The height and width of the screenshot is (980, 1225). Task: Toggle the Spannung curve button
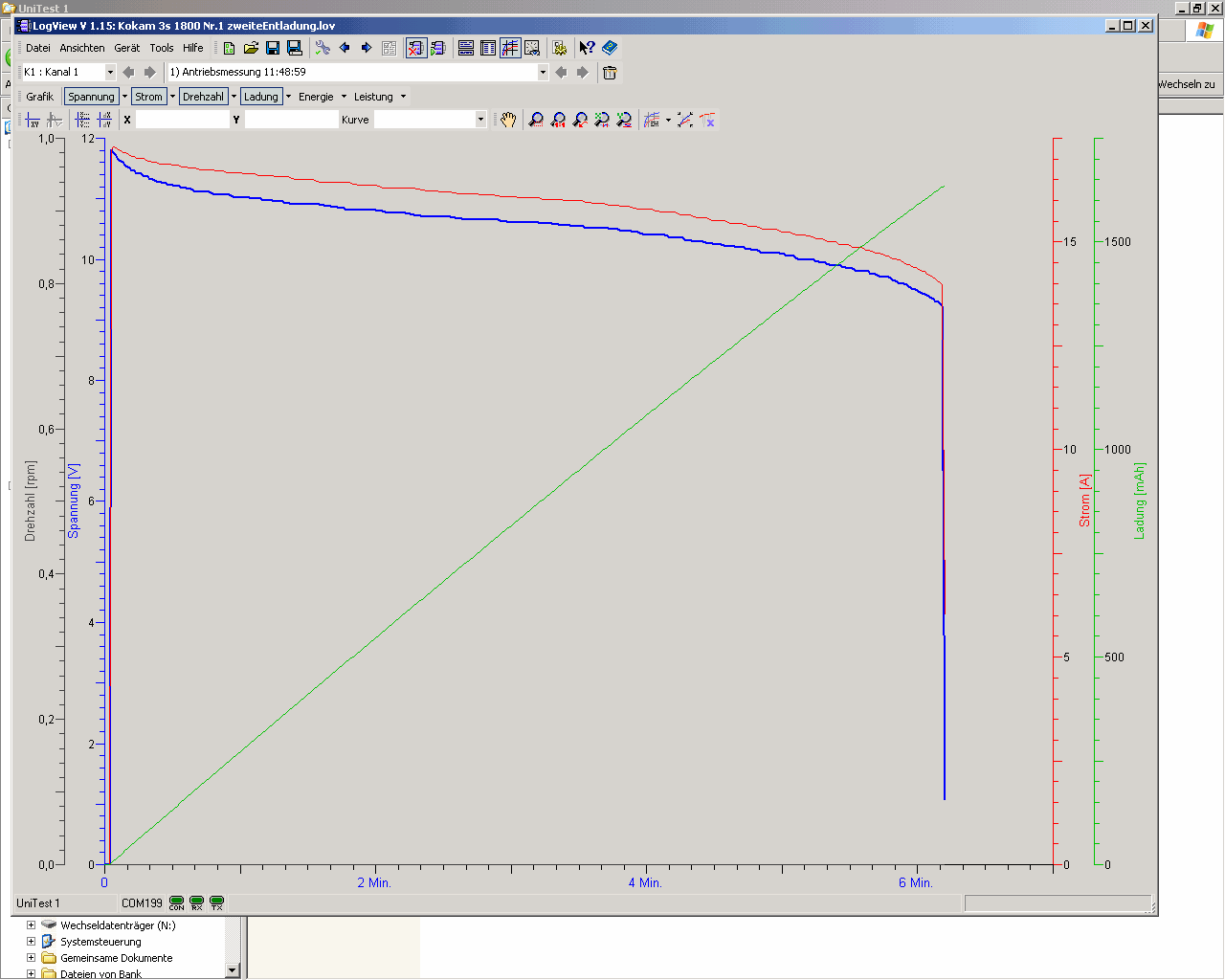tap(91, 97)
